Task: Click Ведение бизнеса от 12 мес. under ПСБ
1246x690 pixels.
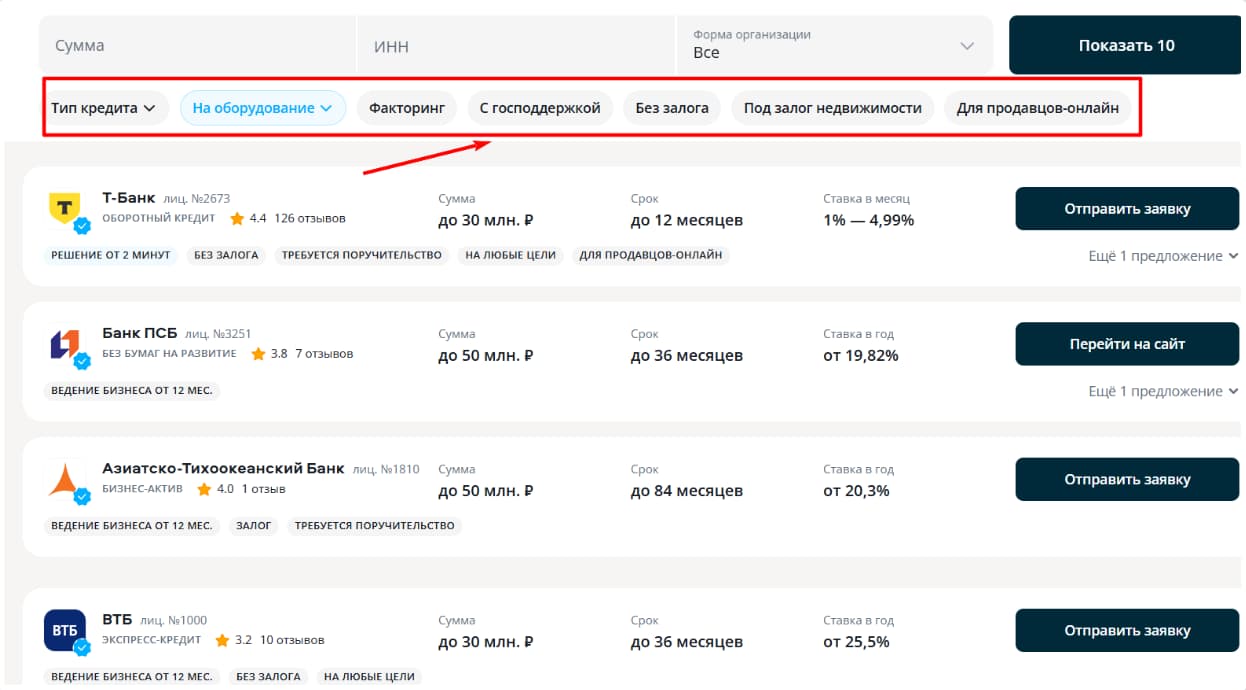Action: click(132, 391)
